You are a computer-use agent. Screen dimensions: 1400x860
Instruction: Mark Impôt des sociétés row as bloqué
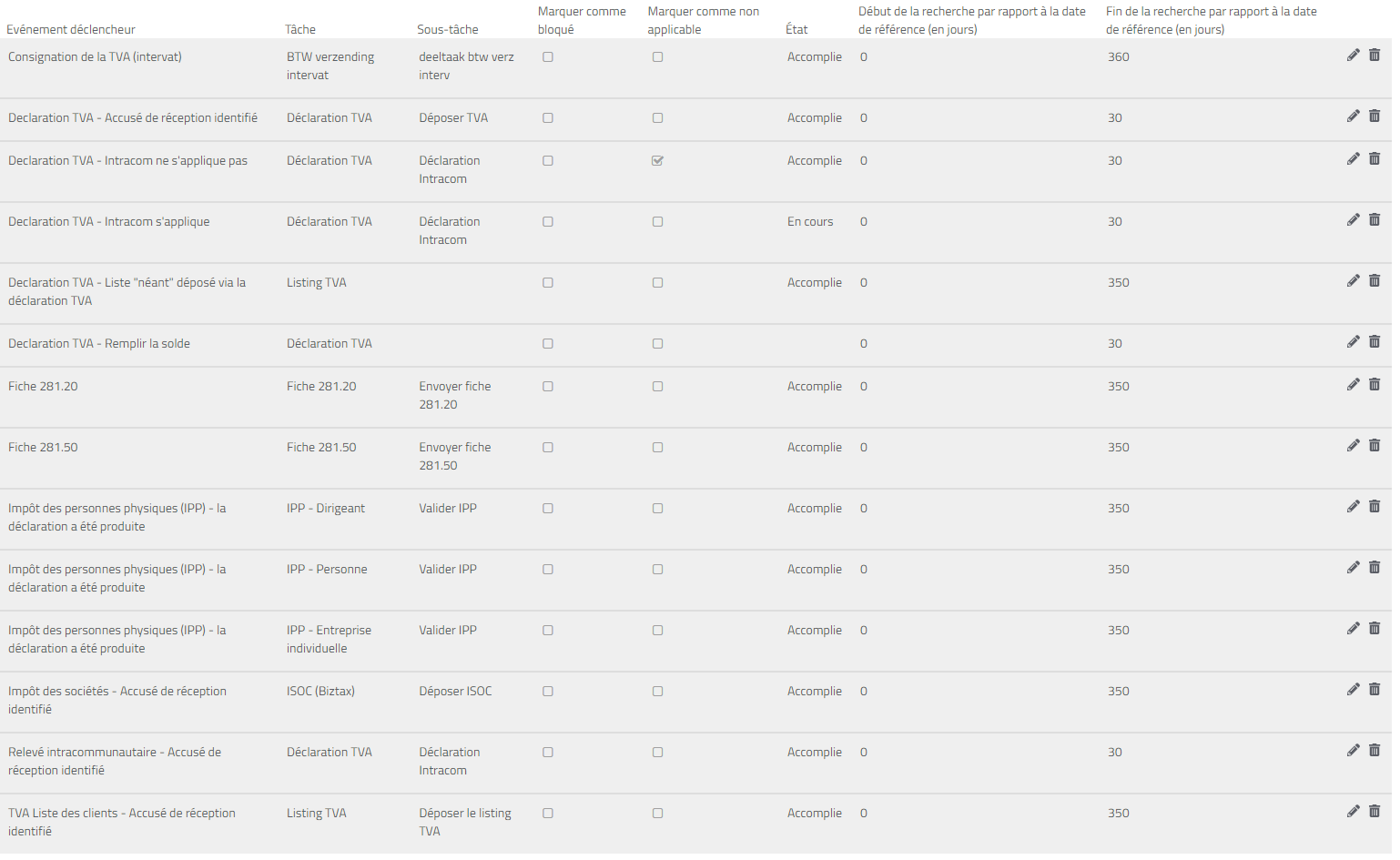click(x=548, y=692)
